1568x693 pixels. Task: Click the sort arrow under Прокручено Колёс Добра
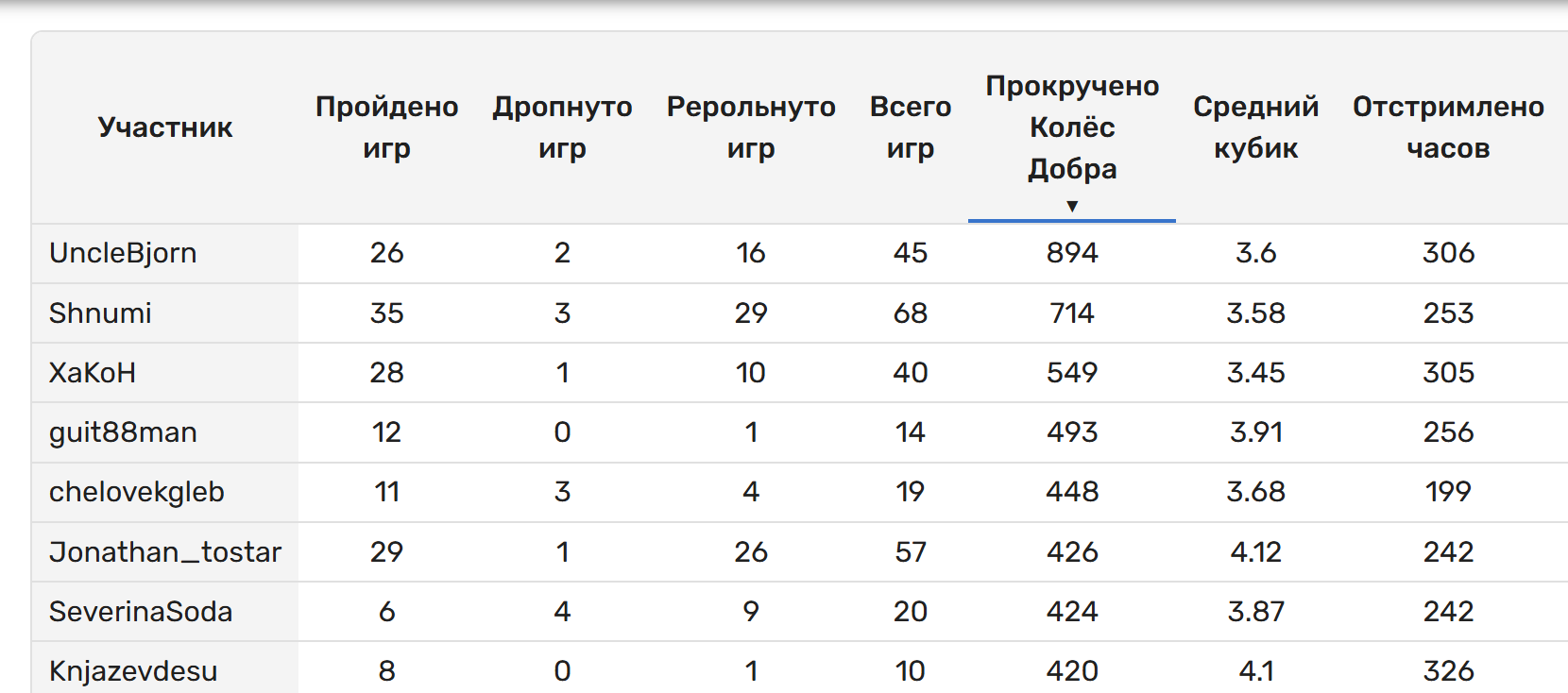pyautogui.click(x=1072, y=206)
